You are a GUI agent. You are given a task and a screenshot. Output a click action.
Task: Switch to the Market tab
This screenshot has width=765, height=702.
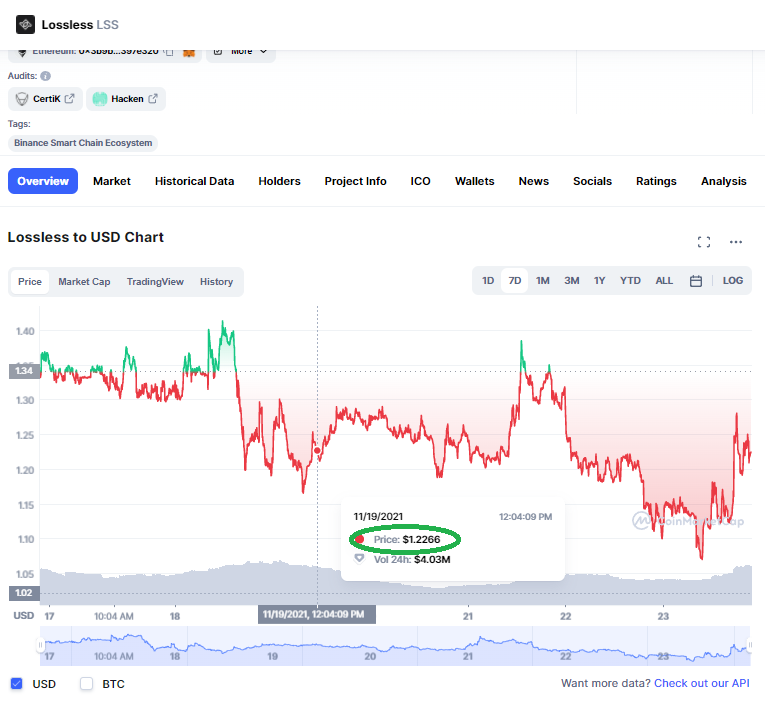[112, 181]
